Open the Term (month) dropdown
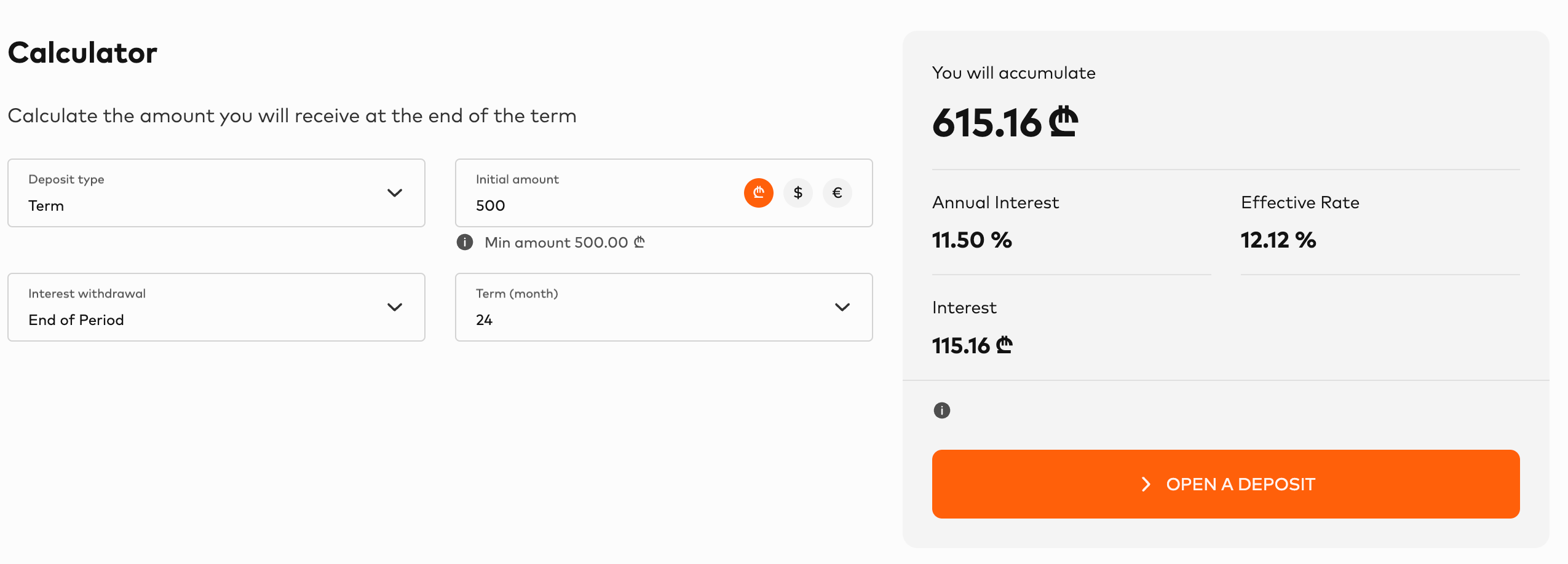1568x564 pixels. point(663,307)
